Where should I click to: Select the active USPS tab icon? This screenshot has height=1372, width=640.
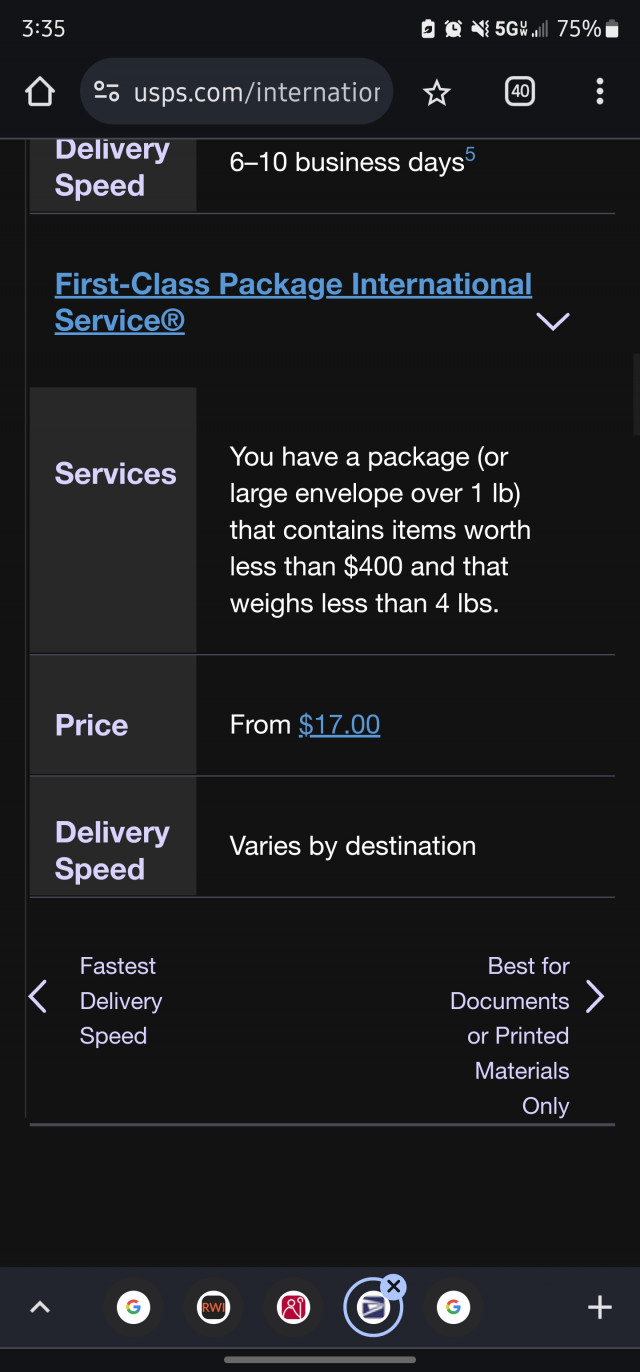point(372,1308)
